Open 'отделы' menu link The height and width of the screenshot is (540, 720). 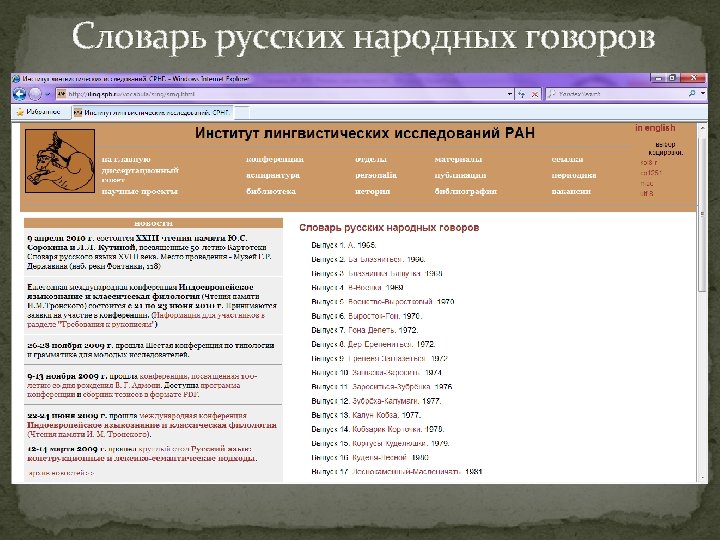(371, 159)
